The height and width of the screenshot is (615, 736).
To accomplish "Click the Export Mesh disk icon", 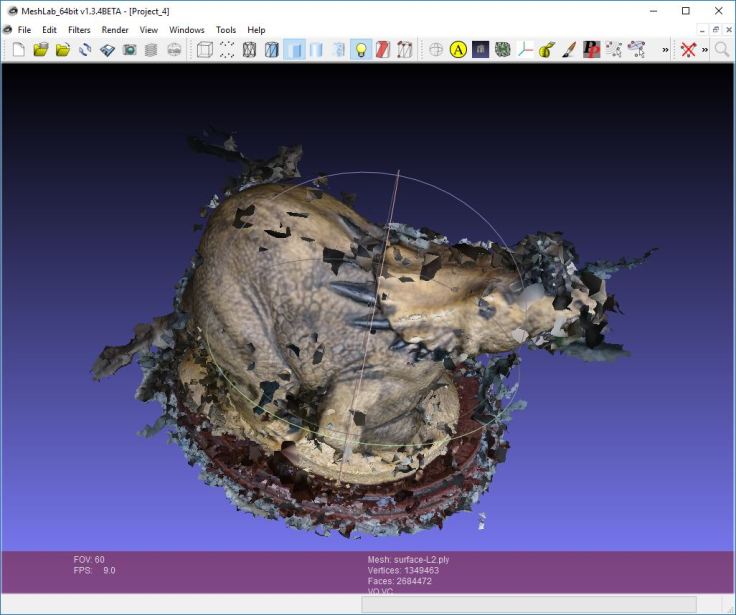I will [x=107, y=49].
